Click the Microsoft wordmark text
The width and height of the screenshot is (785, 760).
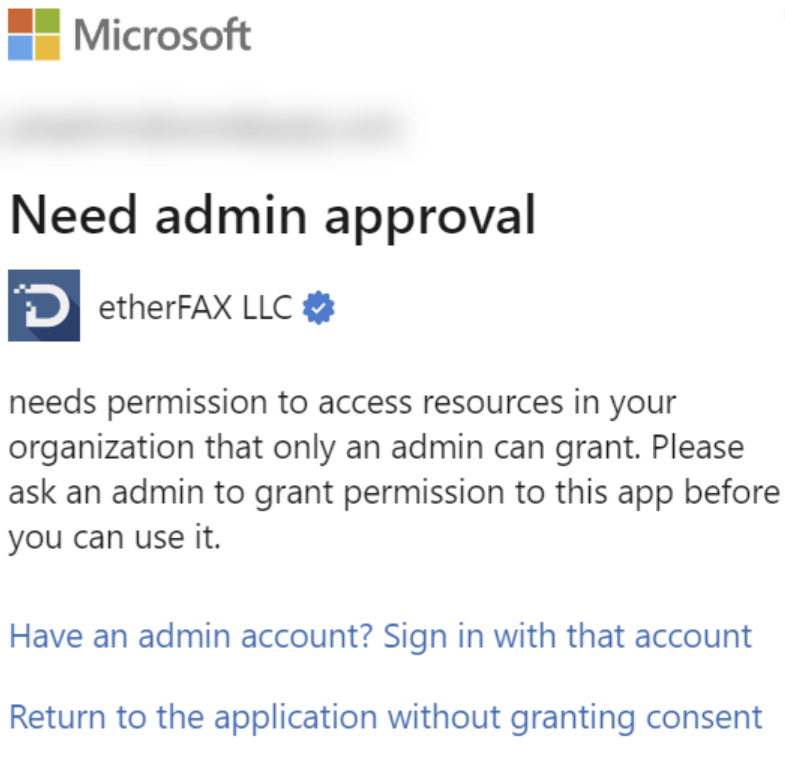pos(162,36)
